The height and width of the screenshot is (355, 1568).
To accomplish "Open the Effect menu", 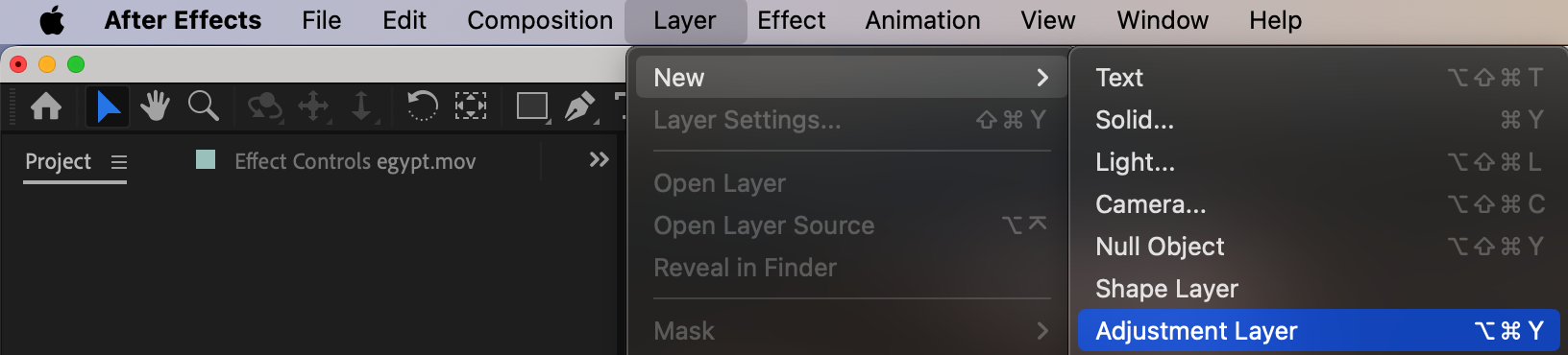I will [791, 20].
